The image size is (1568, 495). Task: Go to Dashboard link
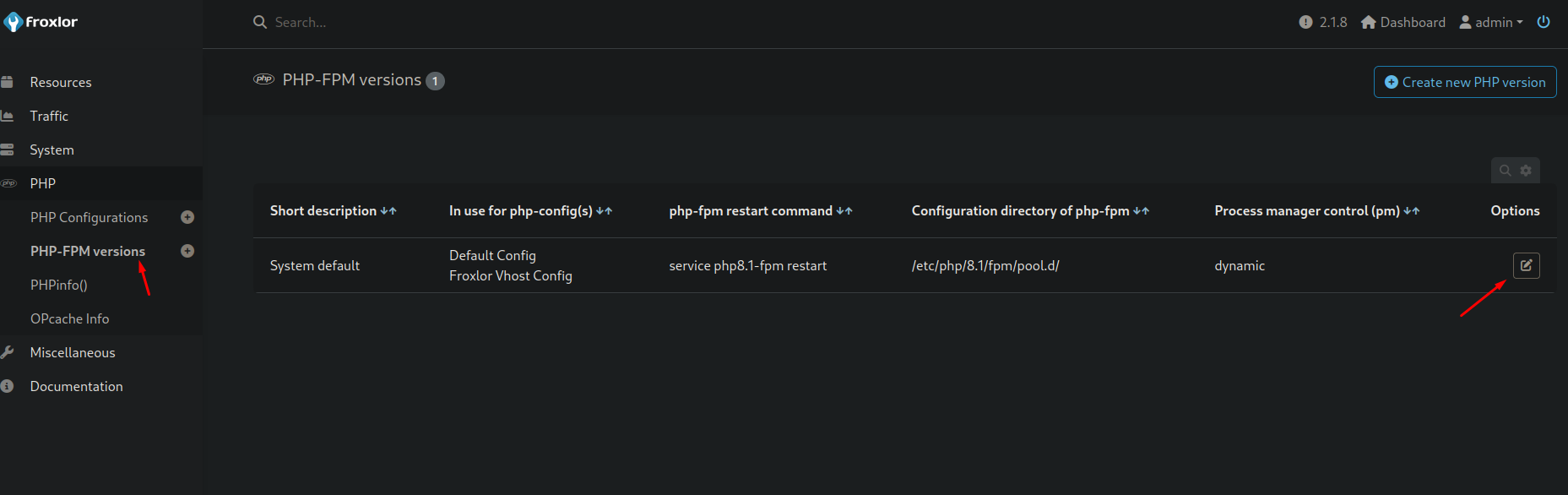click(1403, 22)
